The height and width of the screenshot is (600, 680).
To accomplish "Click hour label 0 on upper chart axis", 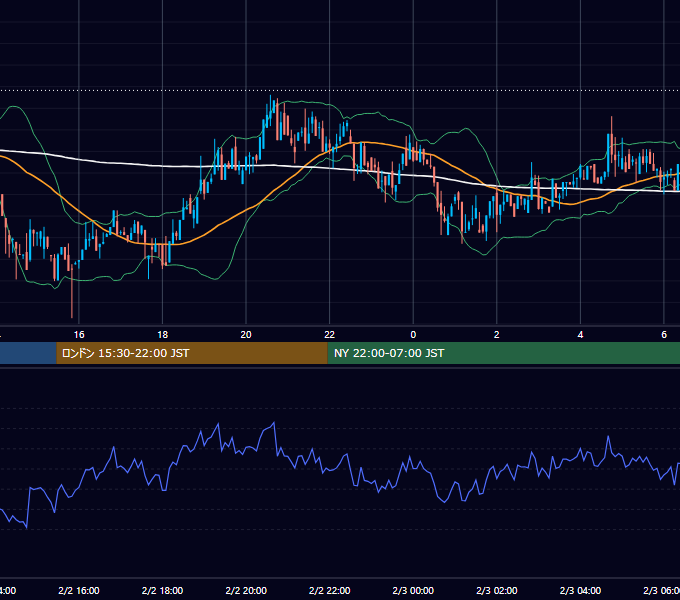I will (413, 335).
